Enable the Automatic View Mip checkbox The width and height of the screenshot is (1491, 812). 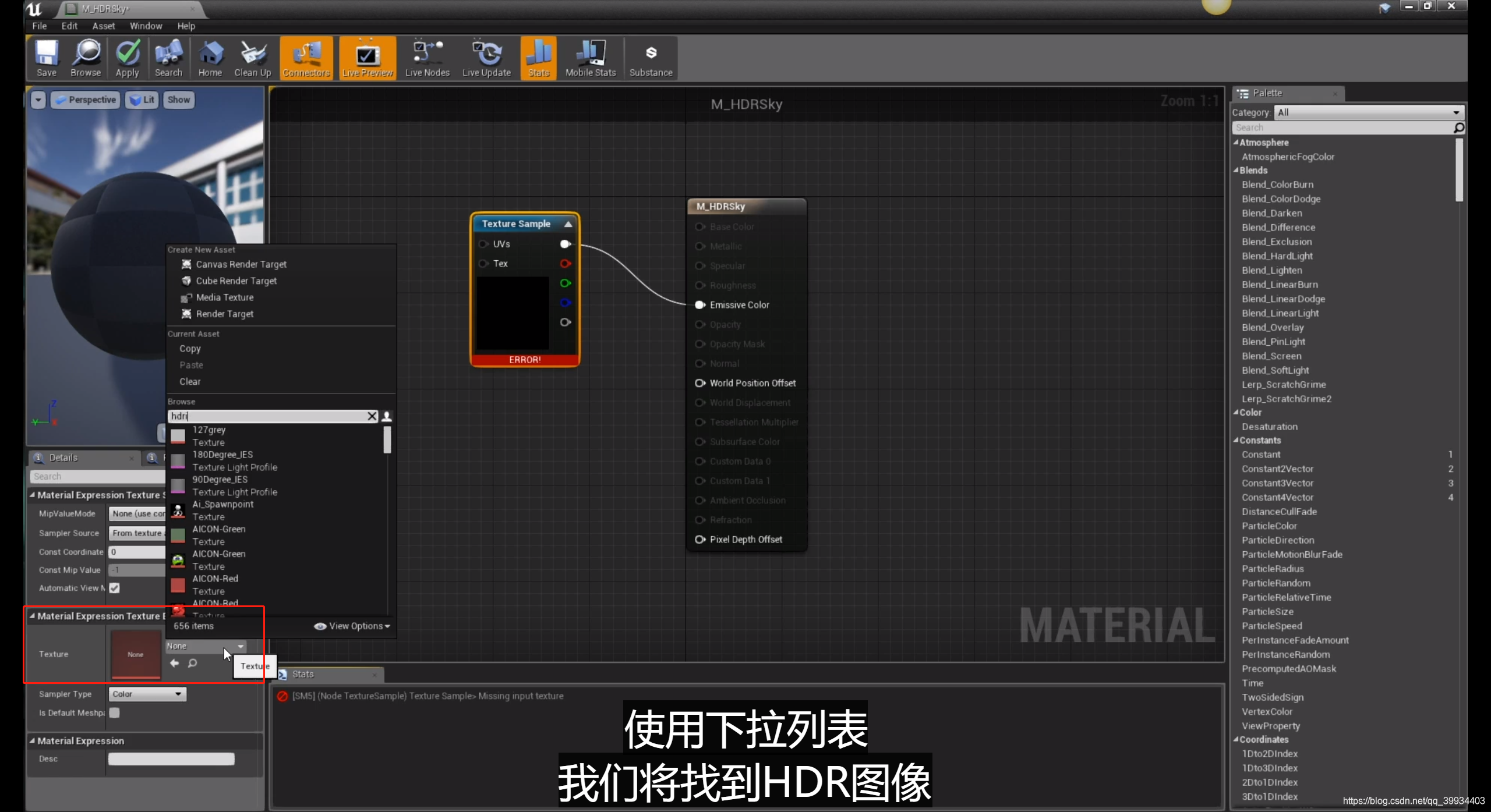(114, 588)
